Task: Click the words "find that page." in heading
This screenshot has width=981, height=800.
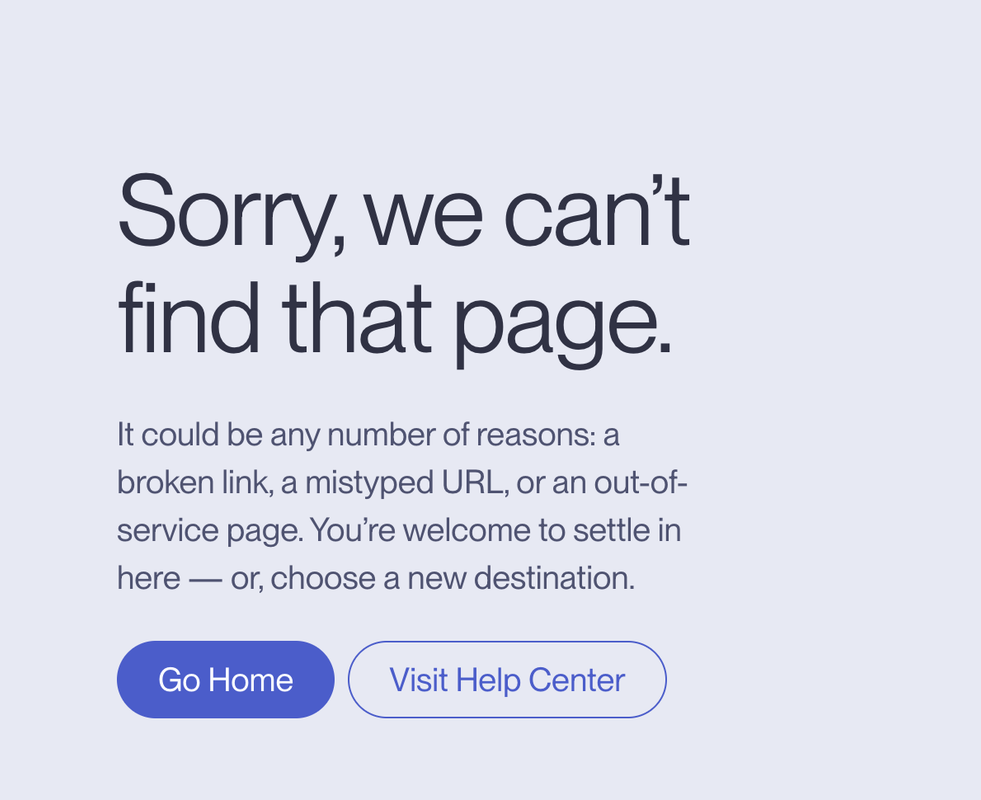Action: coord(395,322)
